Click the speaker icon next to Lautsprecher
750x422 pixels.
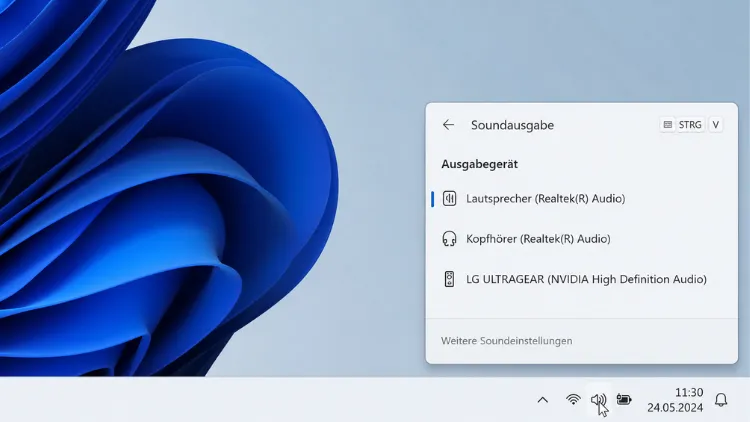(x=449, y=199)
